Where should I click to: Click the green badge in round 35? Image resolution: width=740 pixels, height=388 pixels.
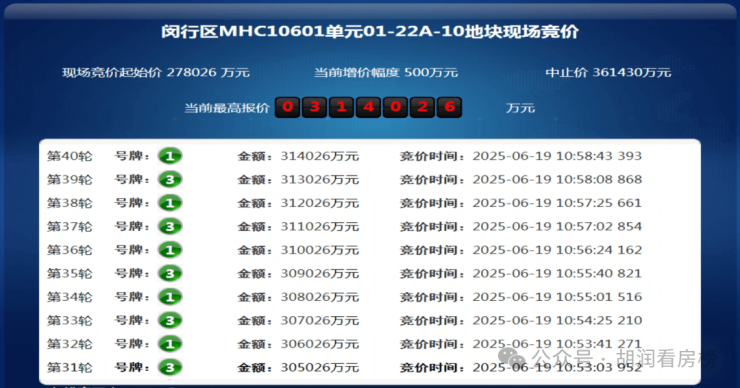[x=170, y=273]
